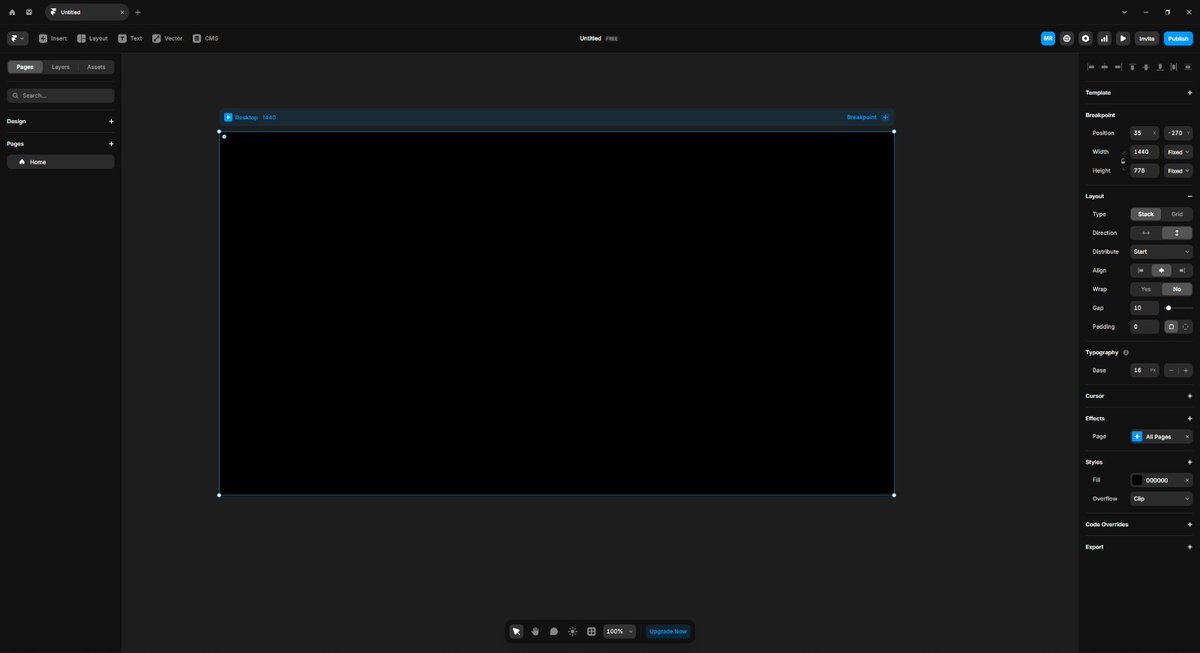Add a new page with plus
Viewport: 1200px width, 653px height.
[x=111, y=144]
